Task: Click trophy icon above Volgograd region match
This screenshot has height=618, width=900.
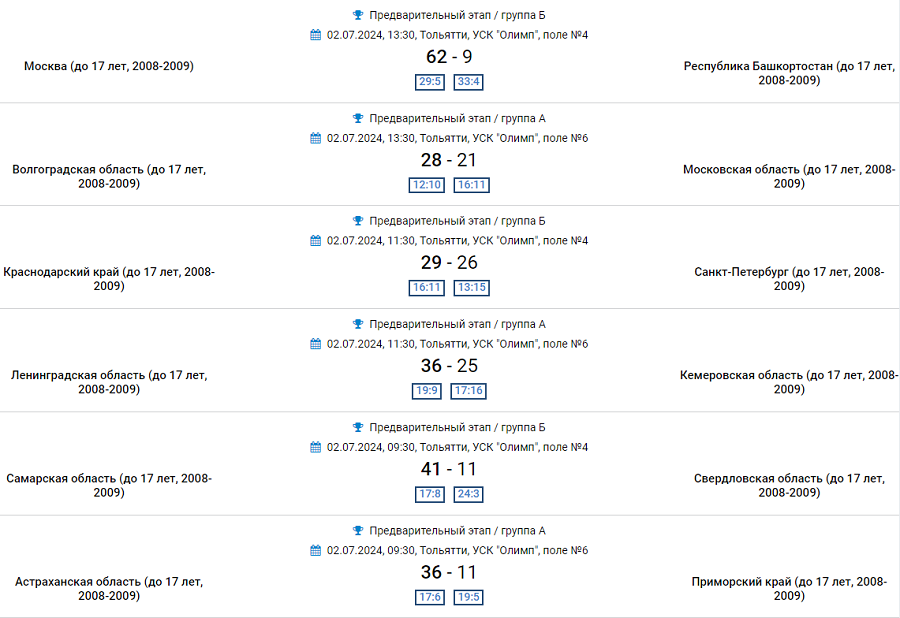Action: point(358,118)
